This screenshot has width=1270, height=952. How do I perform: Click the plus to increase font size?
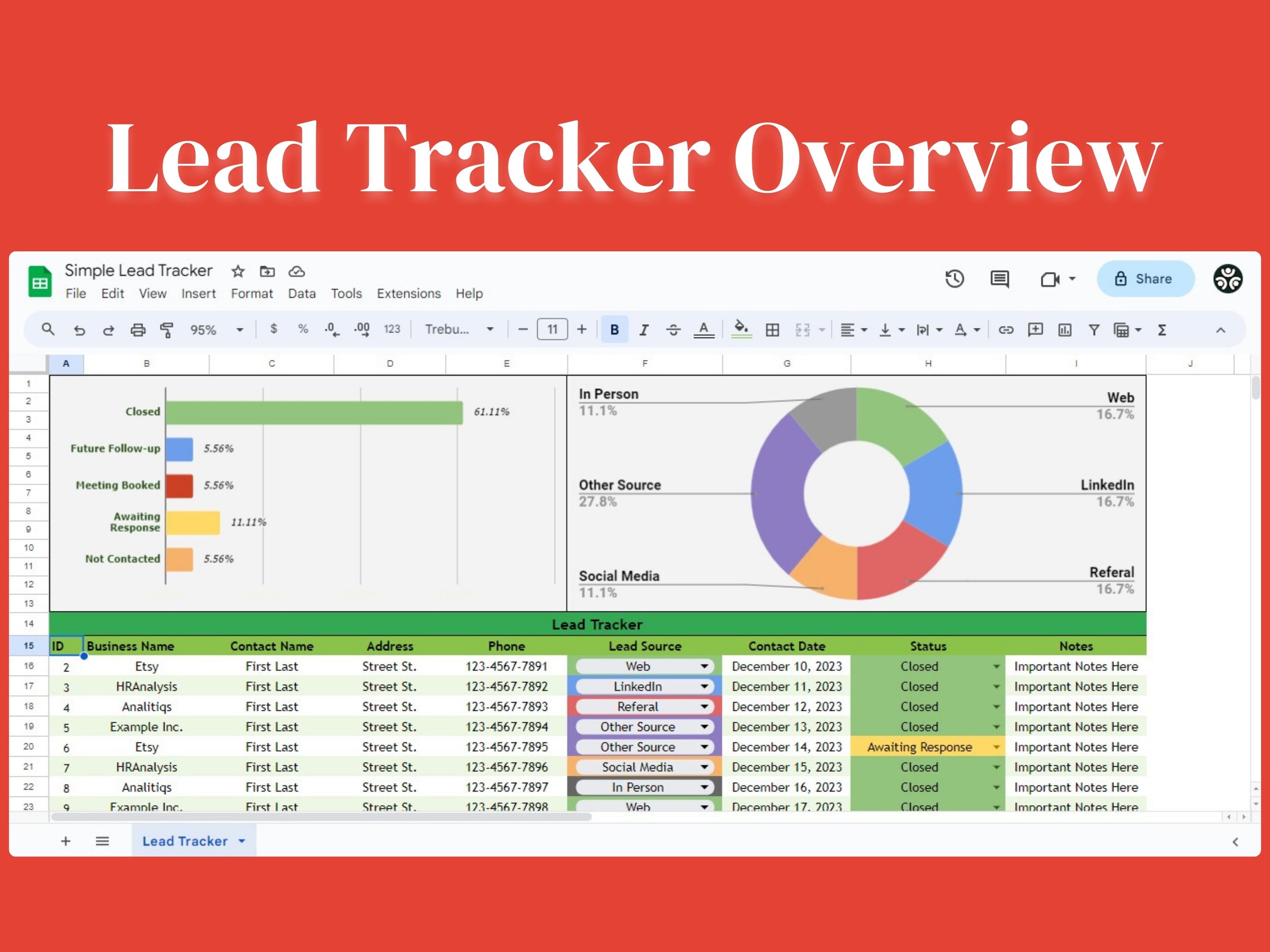(582, 329)
